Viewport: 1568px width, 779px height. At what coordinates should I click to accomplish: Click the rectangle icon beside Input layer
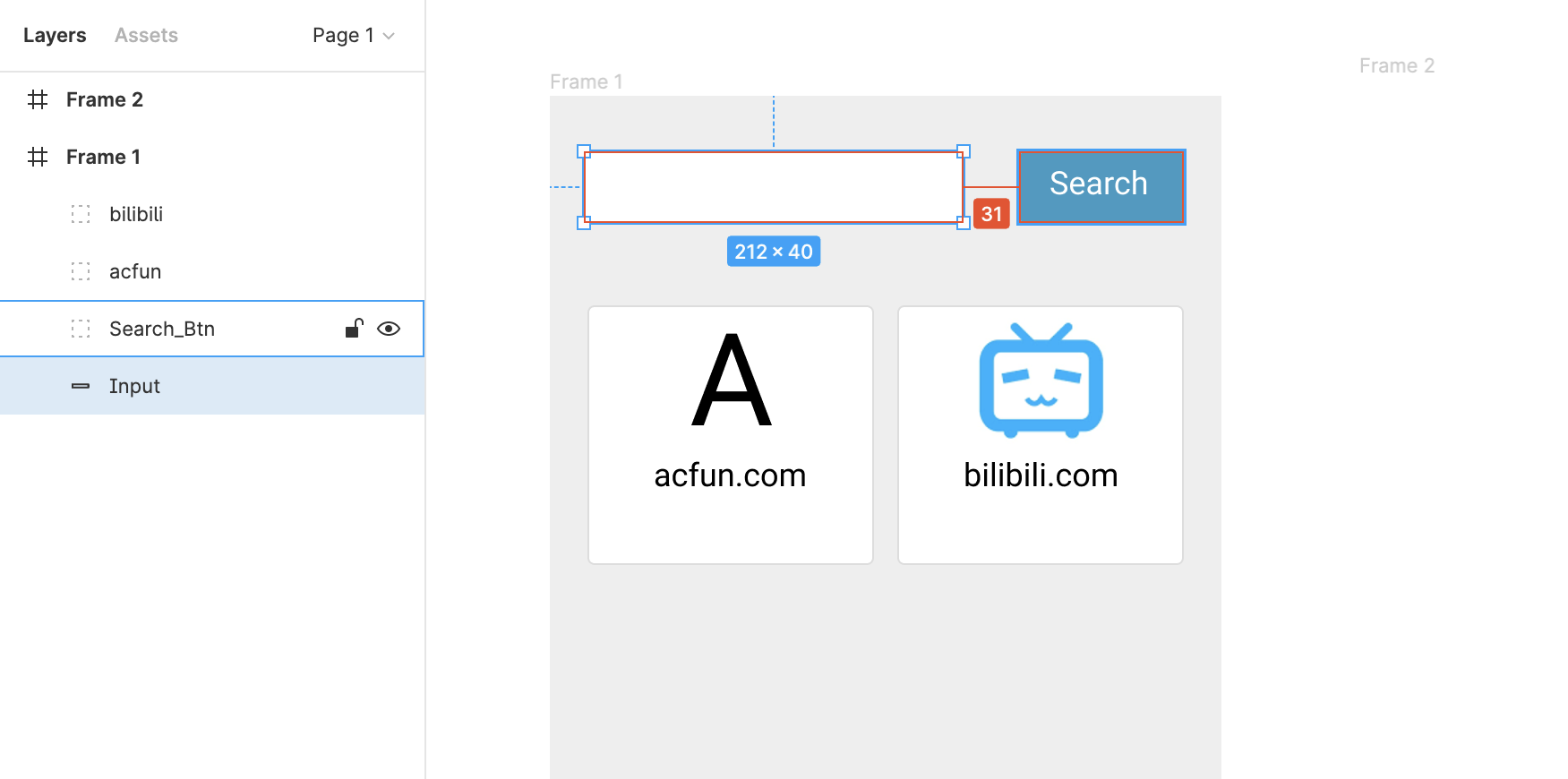pos(81,386)
